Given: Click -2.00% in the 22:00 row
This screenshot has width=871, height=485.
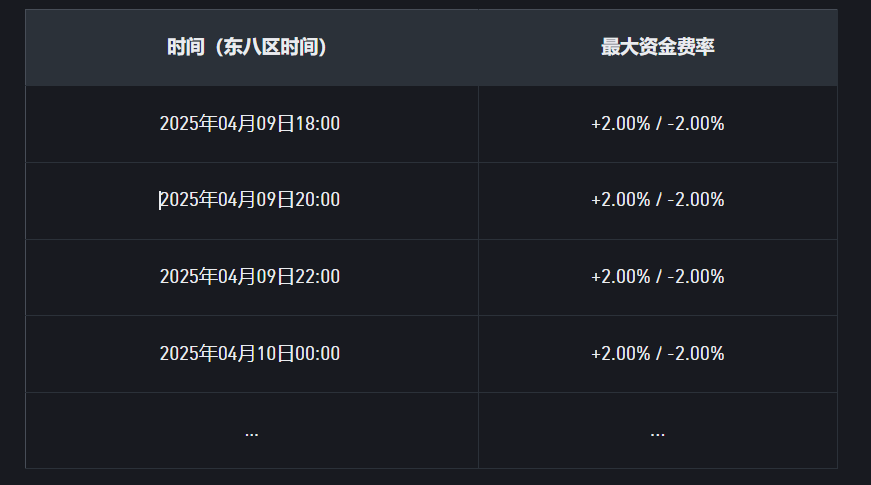Looking at the screenshot, I should click(696, 277).
